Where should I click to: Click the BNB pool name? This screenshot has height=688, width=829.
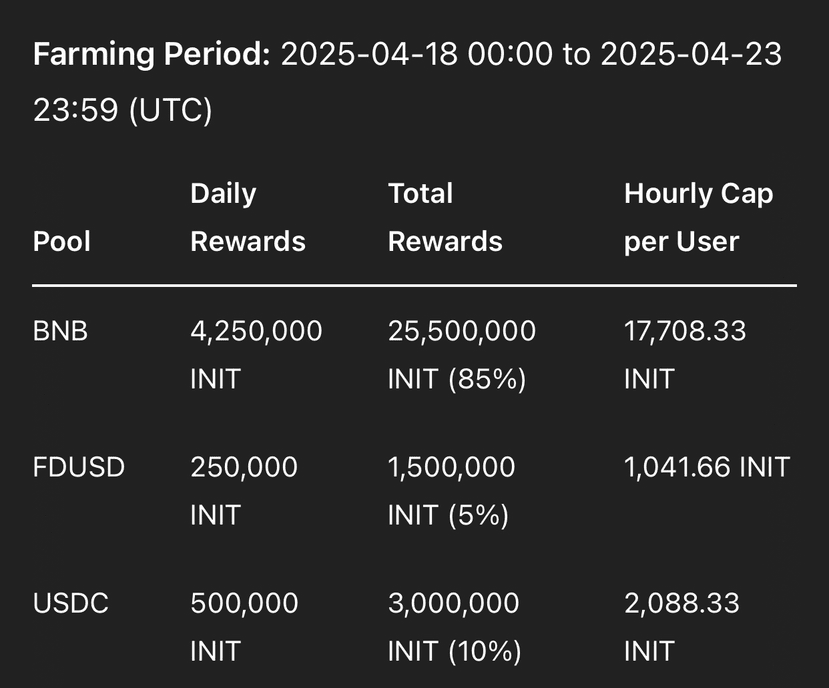click(x=60, y=330)
